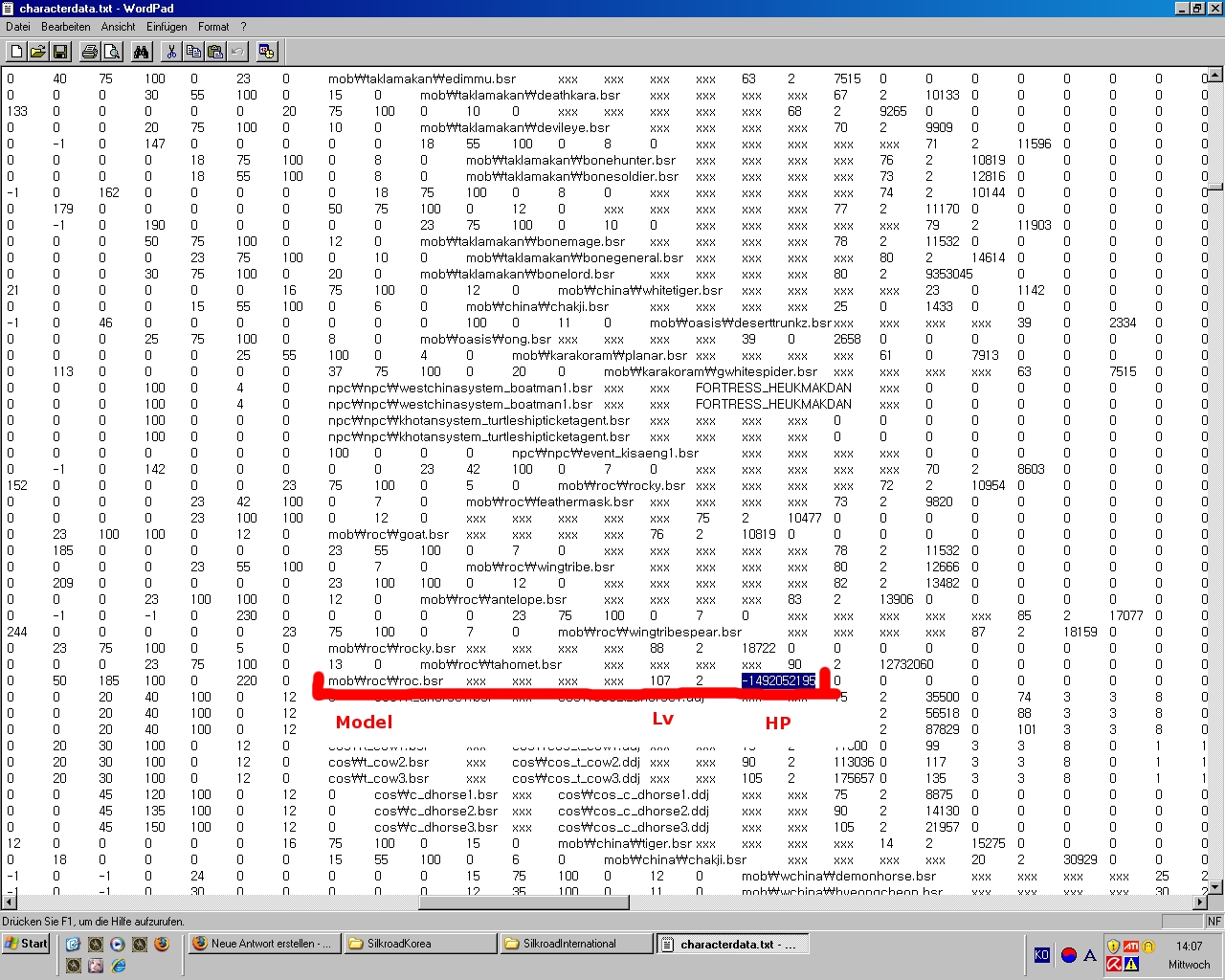Screen dimensions: 1225x980
Task: Launch Find using the binoculars icon
Action: tap(142, 52)
